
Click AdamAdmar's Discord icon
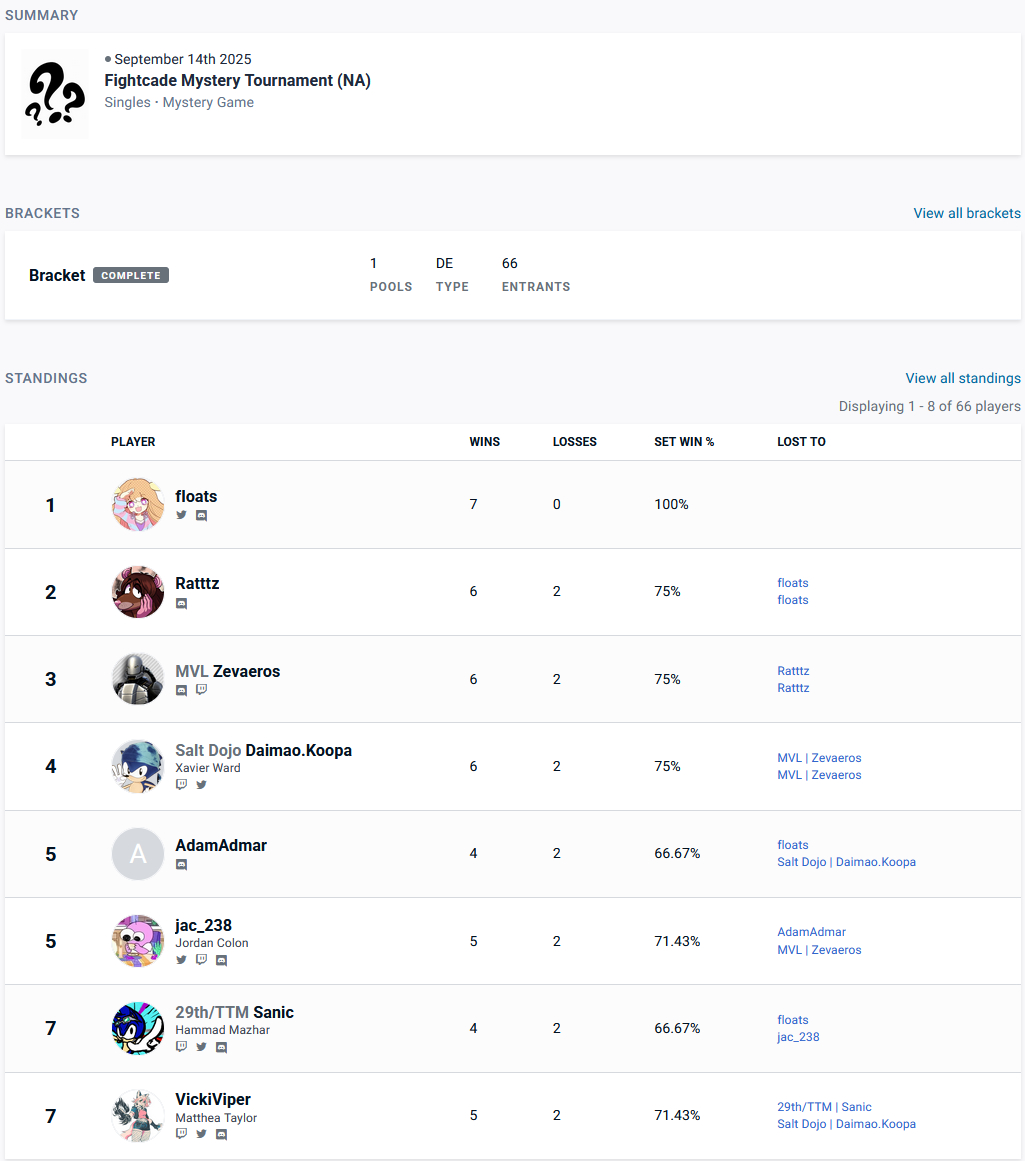tap(181, 865)
